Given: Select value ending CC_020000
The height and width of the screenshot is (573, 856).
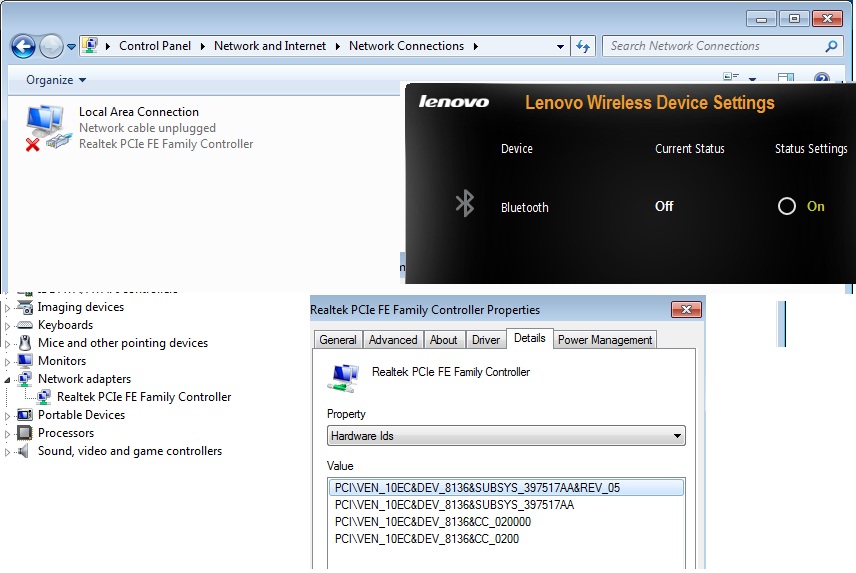Looking at the screenshot, I should (x=432, y=522).
